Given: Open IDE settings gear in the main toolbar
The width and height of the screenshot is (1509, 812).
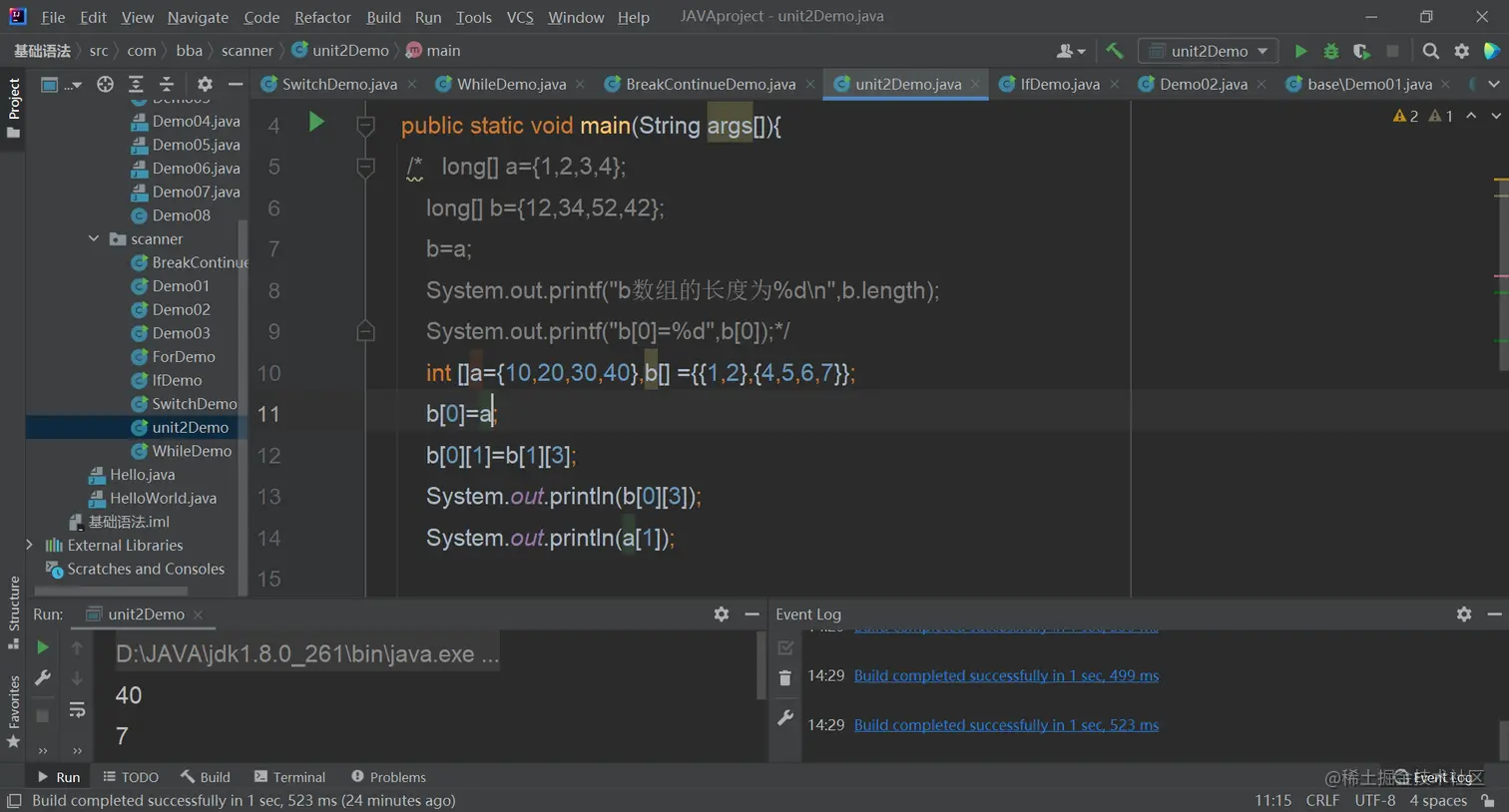Looking at the screenshot, I should click(1461, 51).
